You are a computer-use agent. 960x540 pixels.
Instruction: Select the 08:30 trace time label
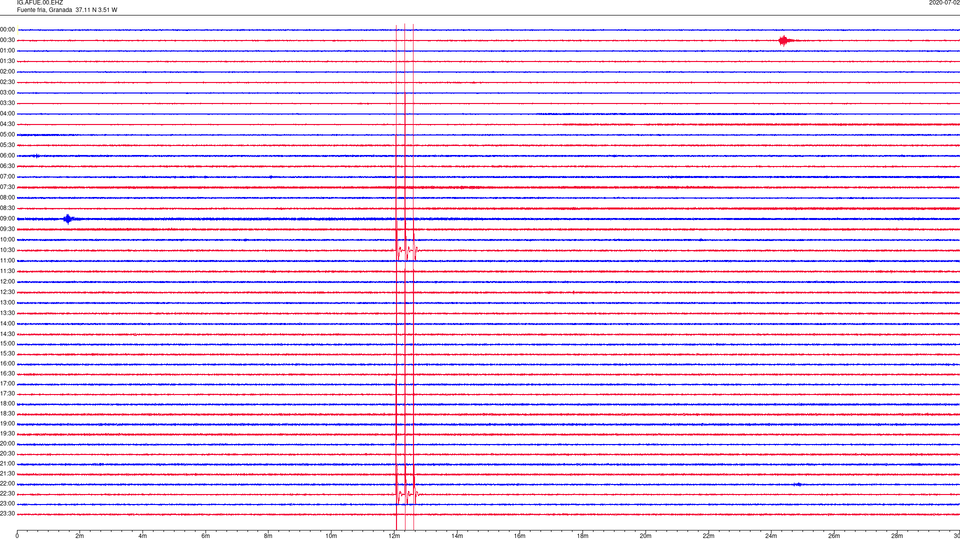[7, 208]
